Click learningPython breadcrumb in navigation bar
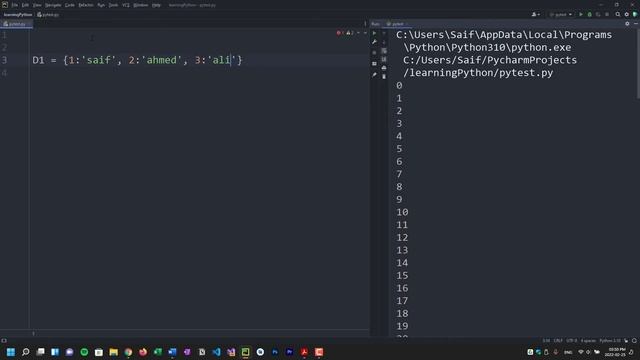Image resolution: width=640 pixels, height=360 pixels. coord(18,15)
